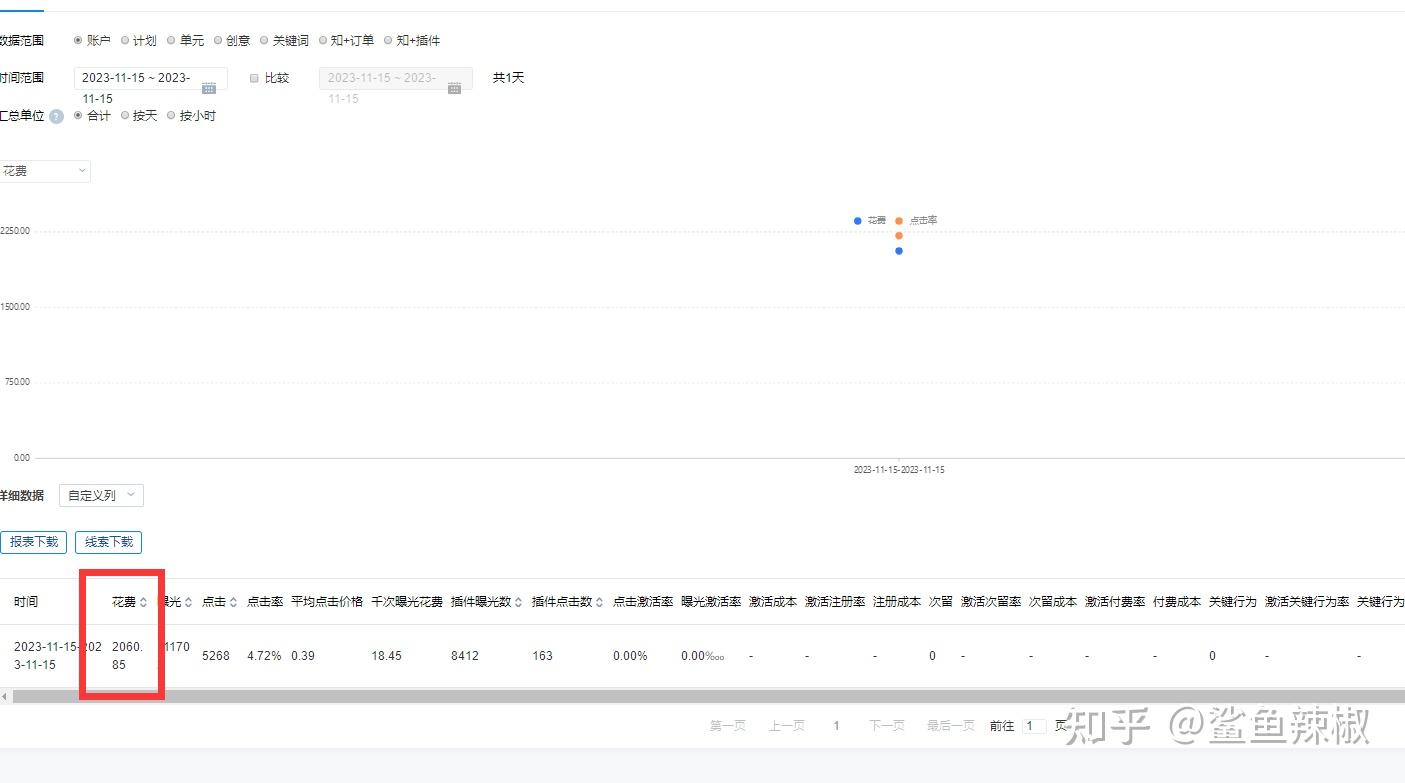This screenshot has height=783, width=1405.
Task: Toggle 点击率 orange legend dot in chart
Action: 899,220
